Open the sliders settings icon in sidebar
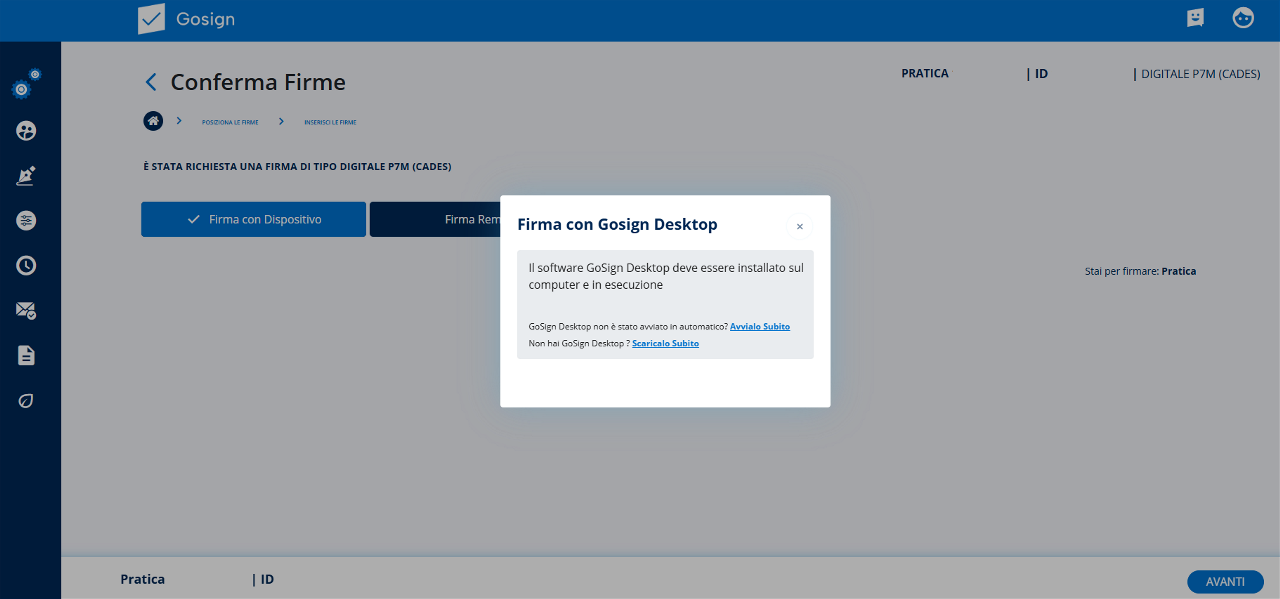The width and height of the screenshot is (1280, 599). click(26, 221)
